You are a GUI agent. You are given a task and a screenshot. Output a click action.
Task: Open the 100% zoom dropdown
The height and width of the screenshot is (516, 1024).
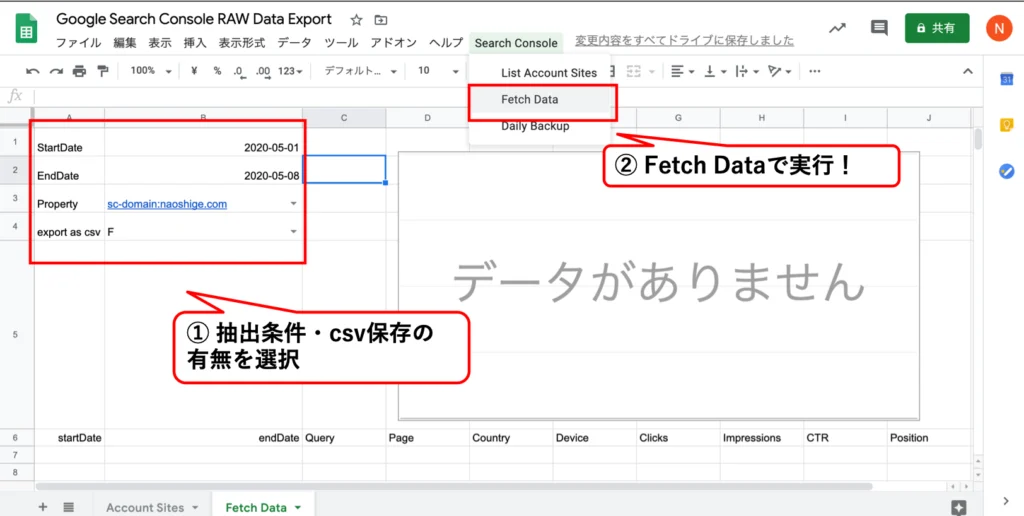coord(150,71)
